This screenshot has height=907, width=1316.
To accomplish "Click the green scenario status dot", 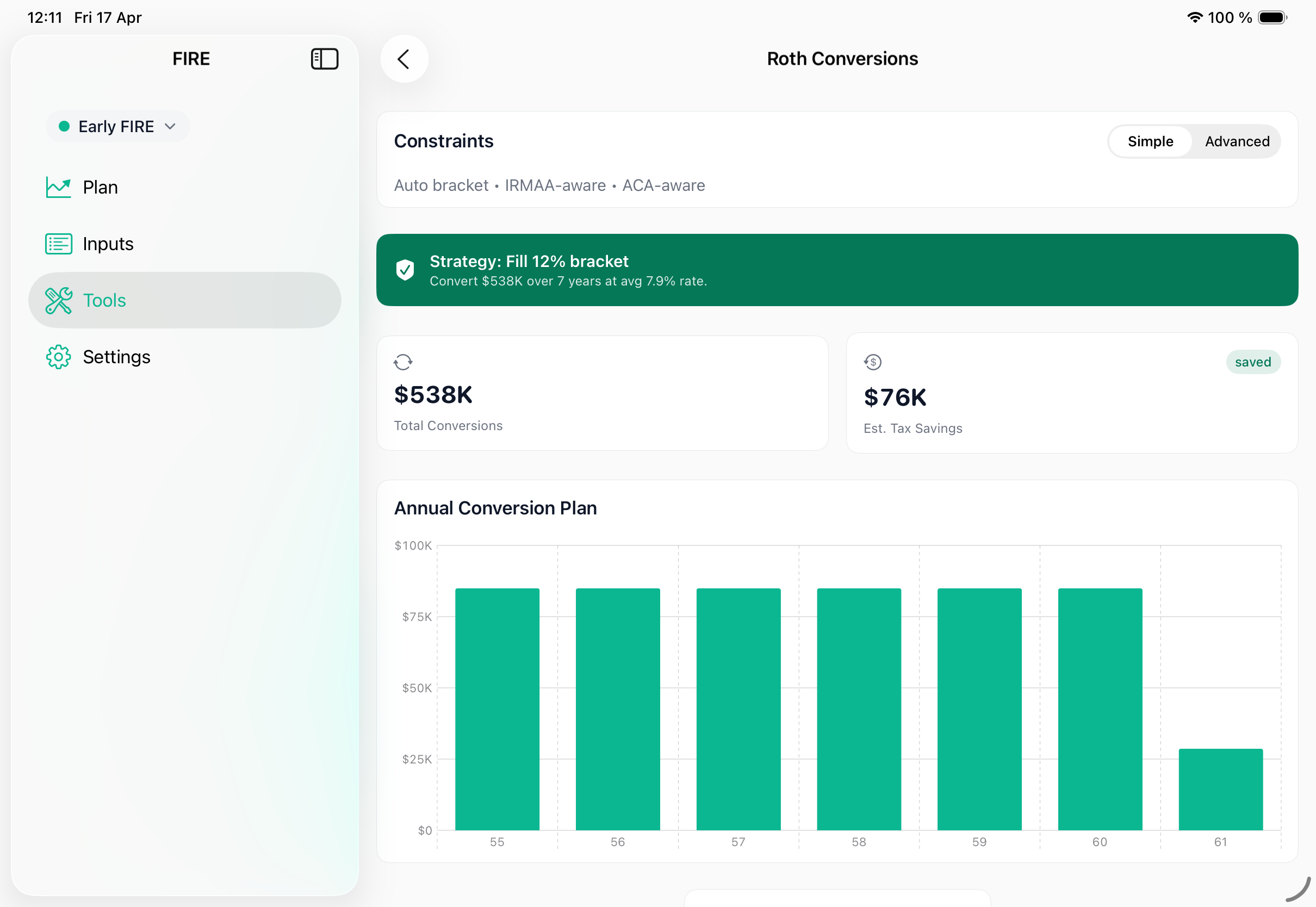I will (x=64, y=126).
